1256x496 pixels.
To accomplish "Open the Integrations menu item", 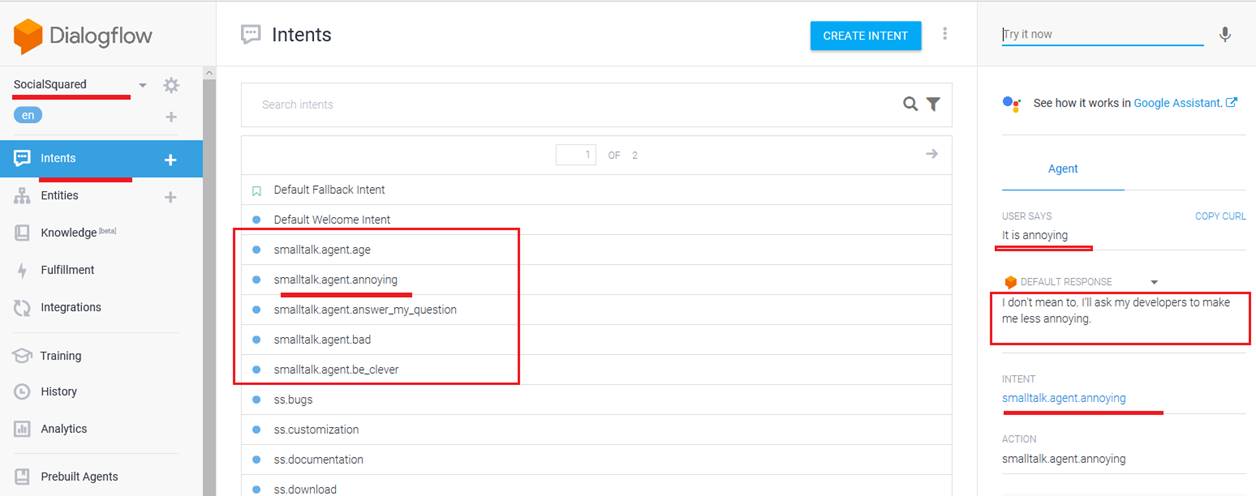I will pos(70,307).
